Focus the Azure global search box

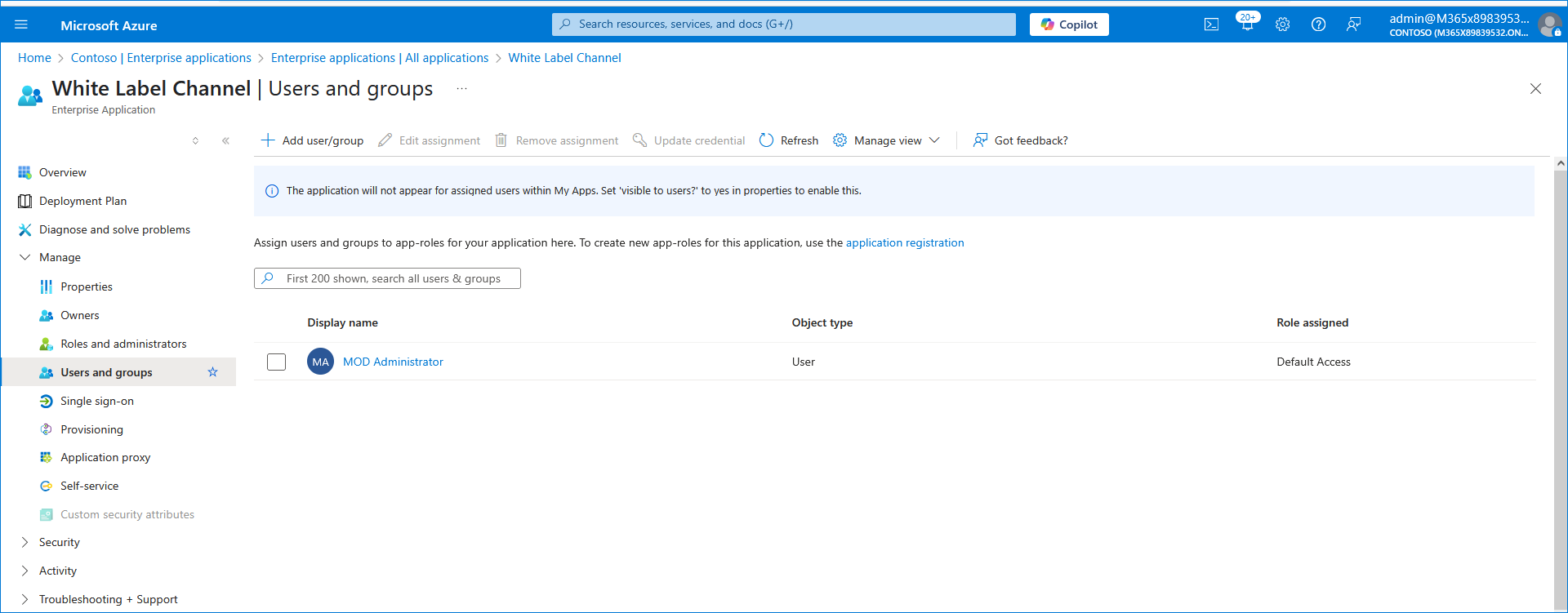click(x=784, y=24)
